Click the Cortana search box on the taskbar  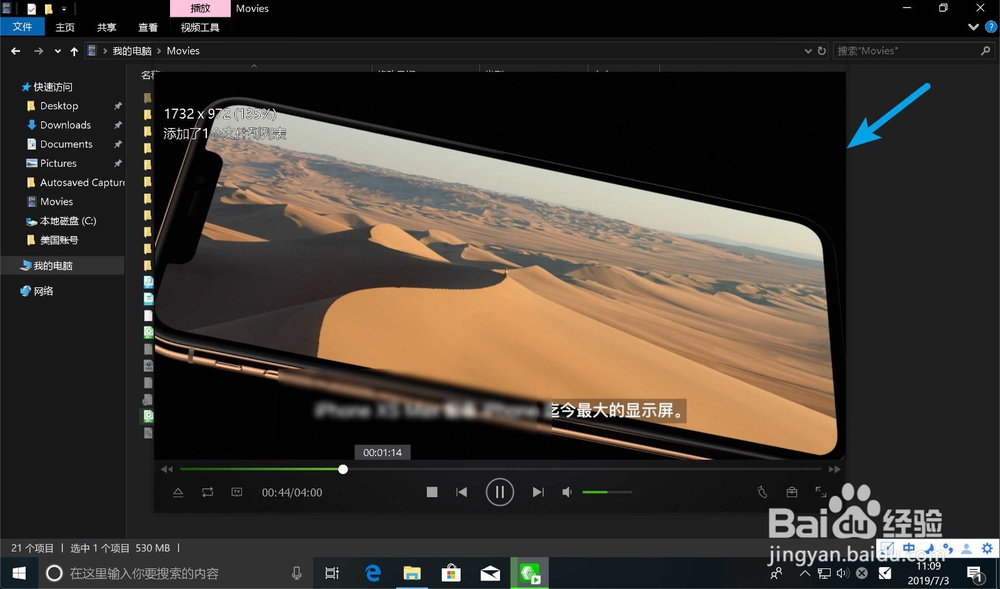(x=175, y=573)
